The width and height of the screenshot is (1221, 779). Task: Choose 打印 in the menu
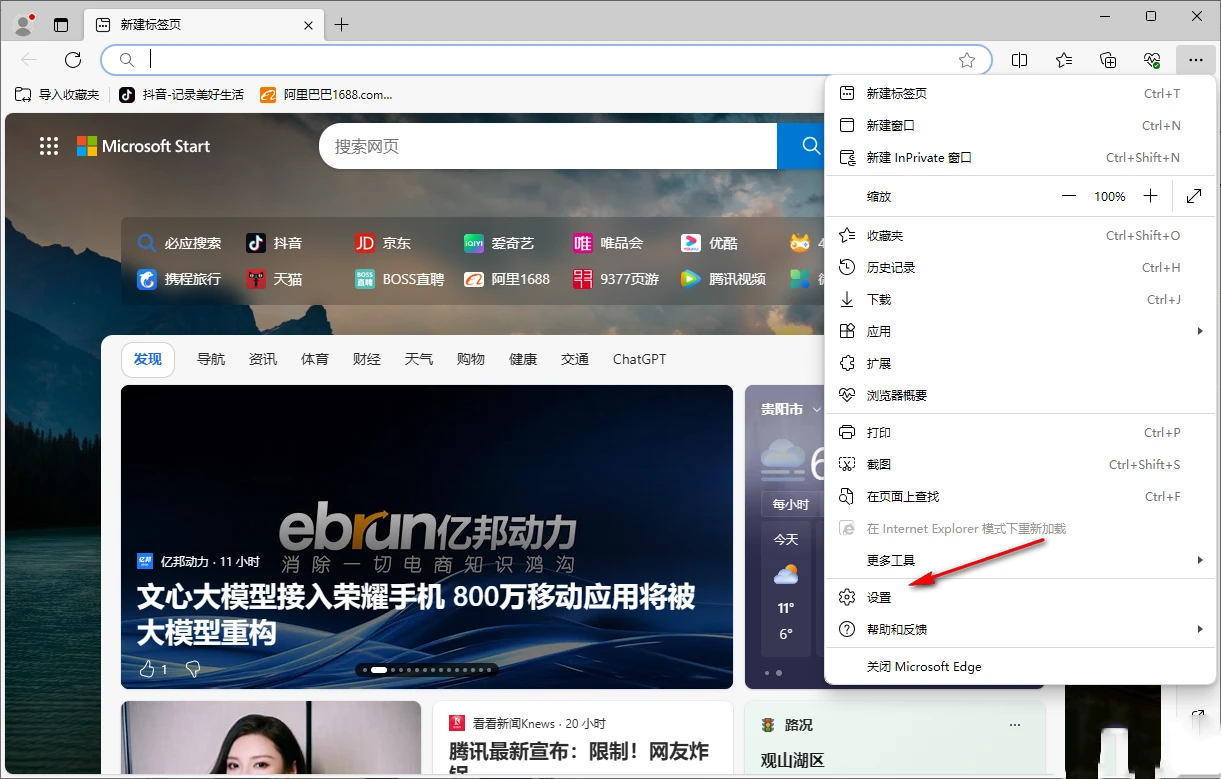[1020, 432]
